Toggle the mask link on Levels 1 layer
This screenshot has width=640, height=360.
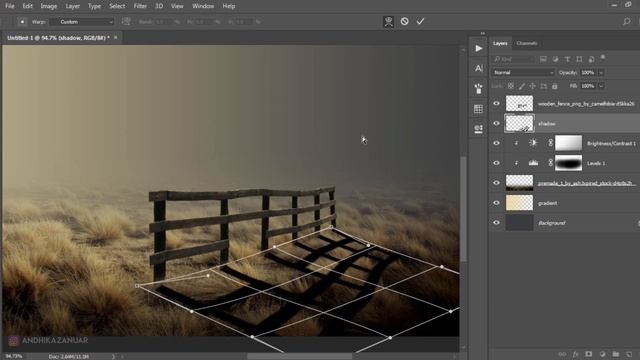tap(550, 163)
